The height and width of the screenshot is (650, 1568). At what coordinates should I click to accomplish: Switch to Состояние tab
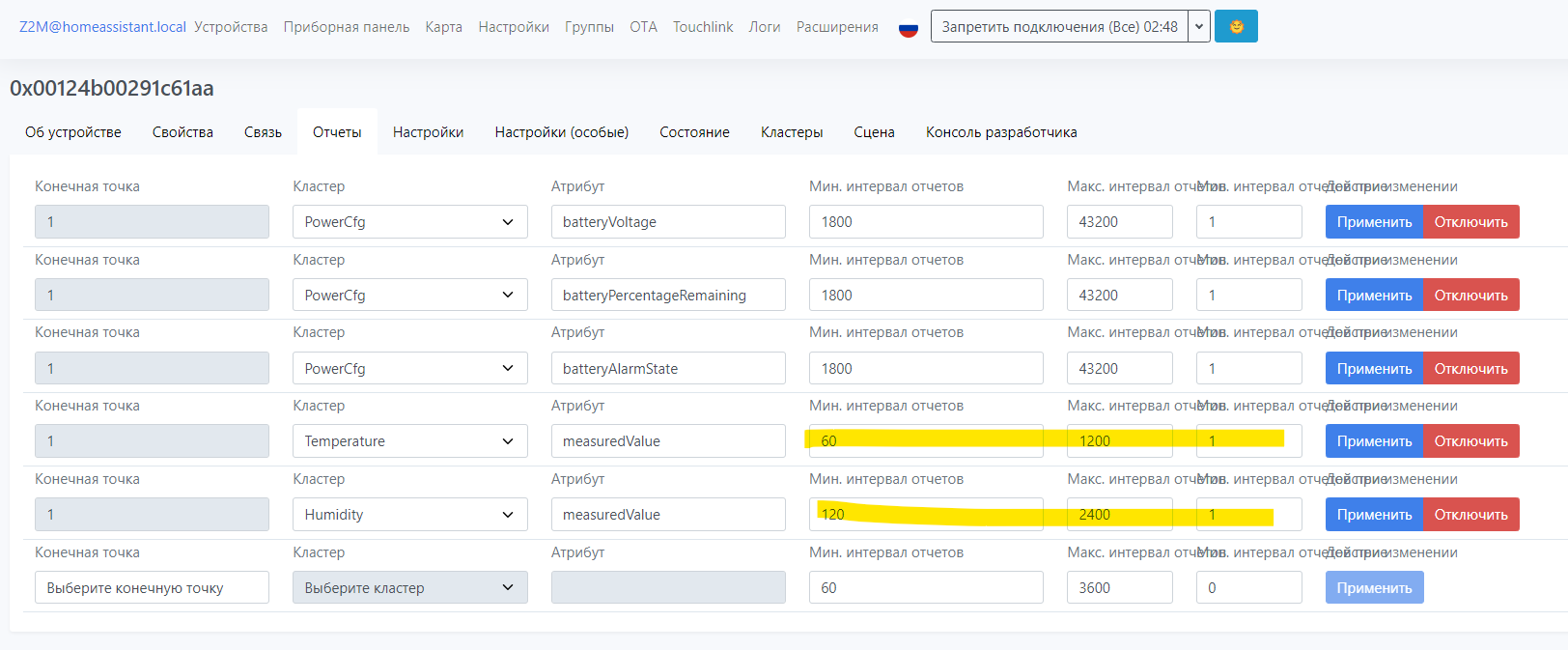pyautogui.click(x=694, y=132)
